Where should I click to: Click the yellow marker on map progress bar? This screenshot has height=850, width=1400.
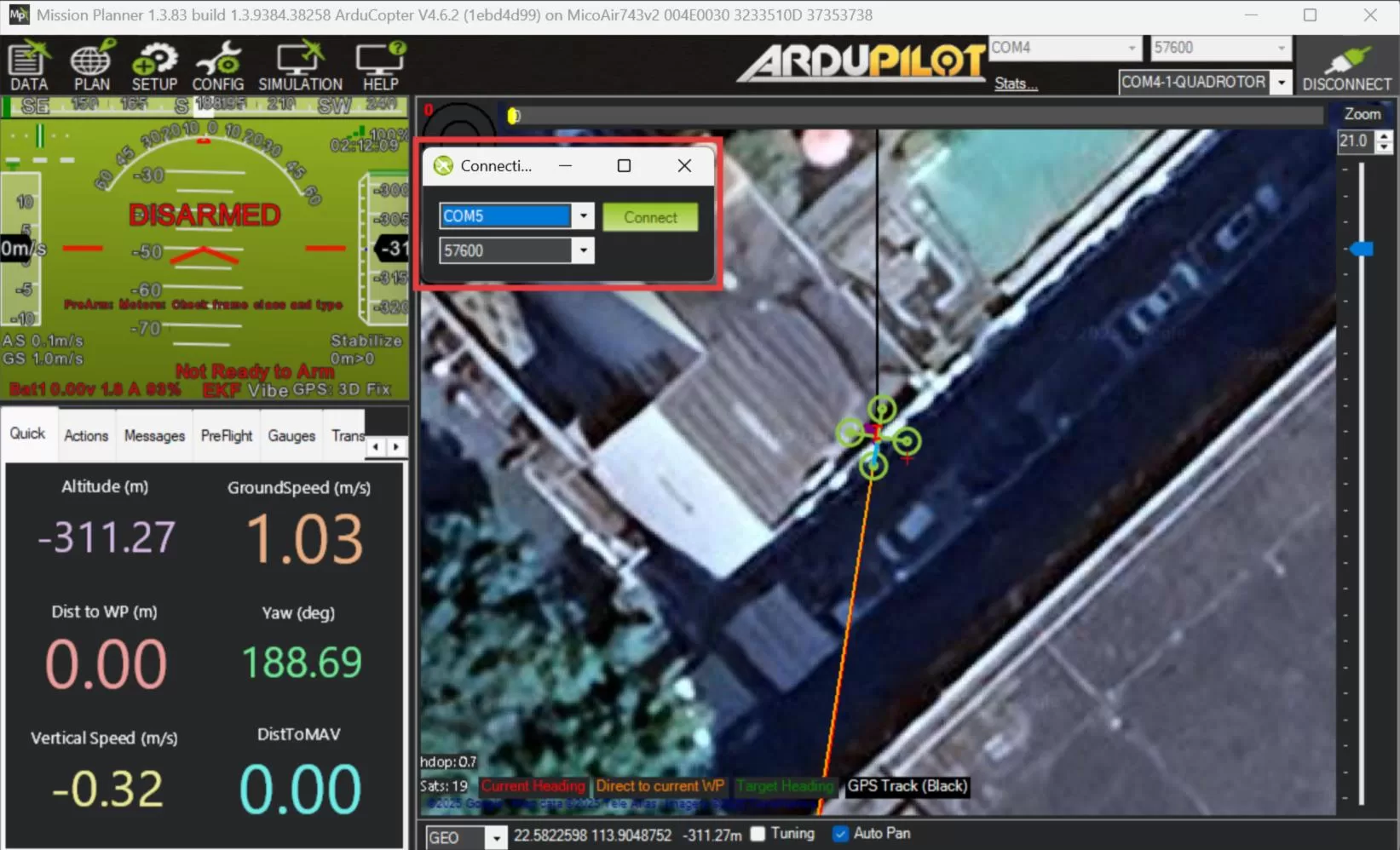[513, 115]
